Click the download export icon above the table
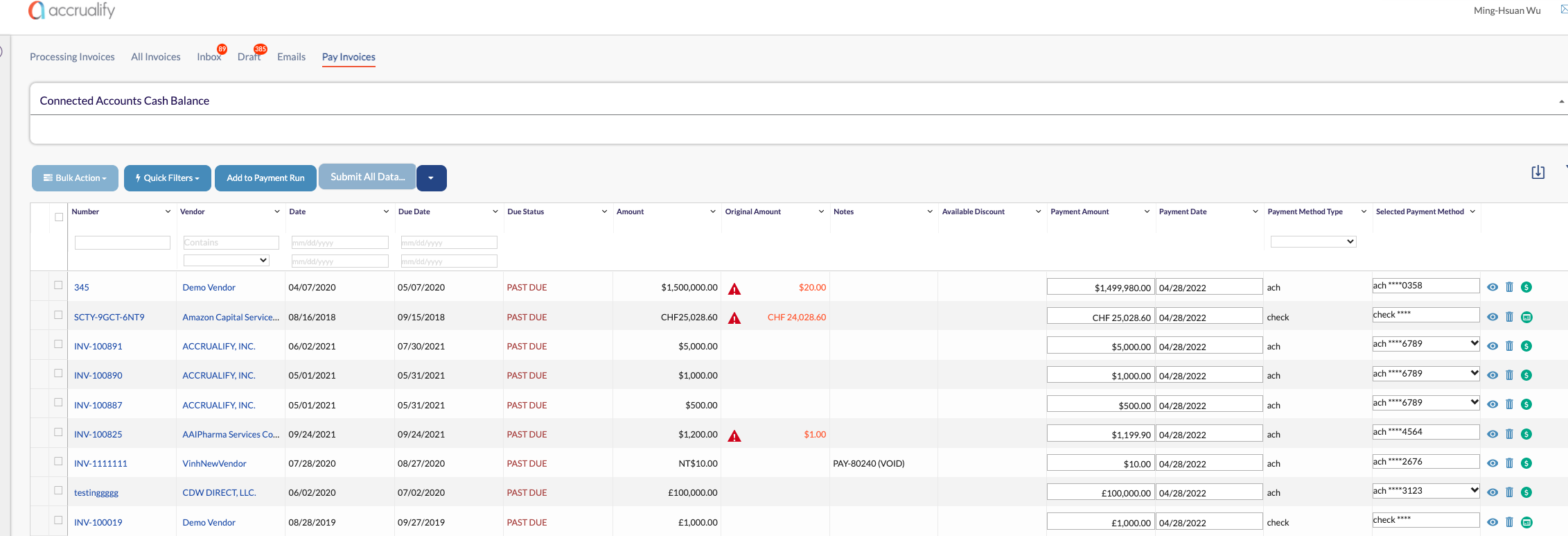Screen dimensions: 1568x536 point(1538,173)
